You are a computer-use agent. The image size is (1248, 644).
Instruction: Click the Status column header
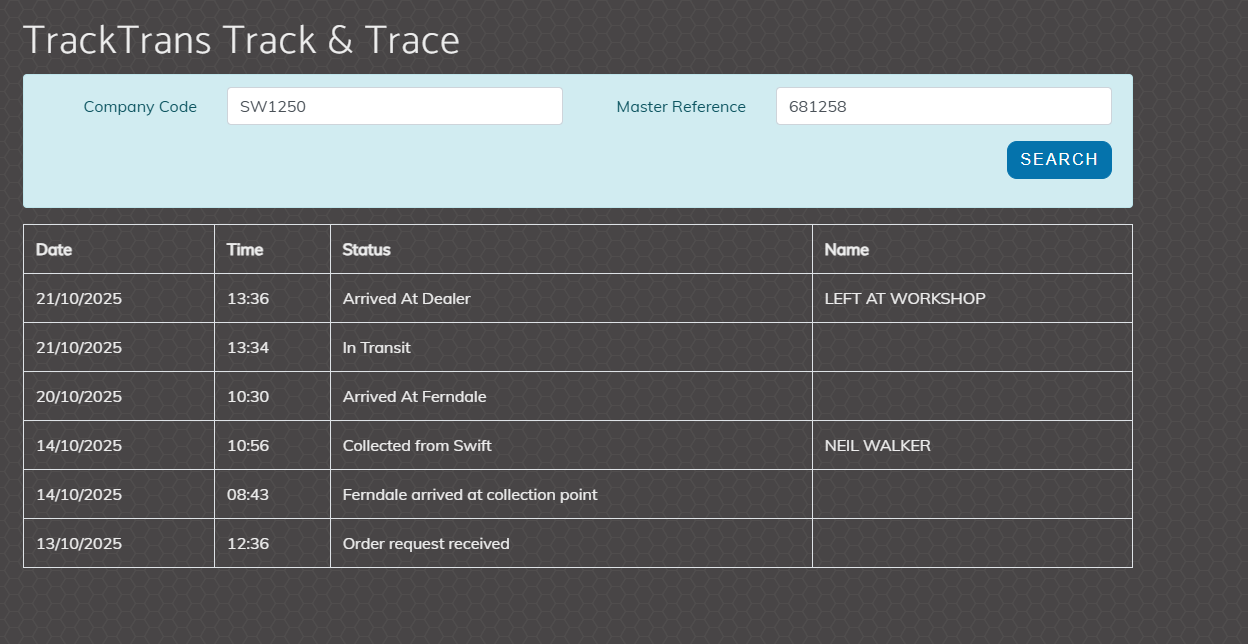[x=366, y=250]
